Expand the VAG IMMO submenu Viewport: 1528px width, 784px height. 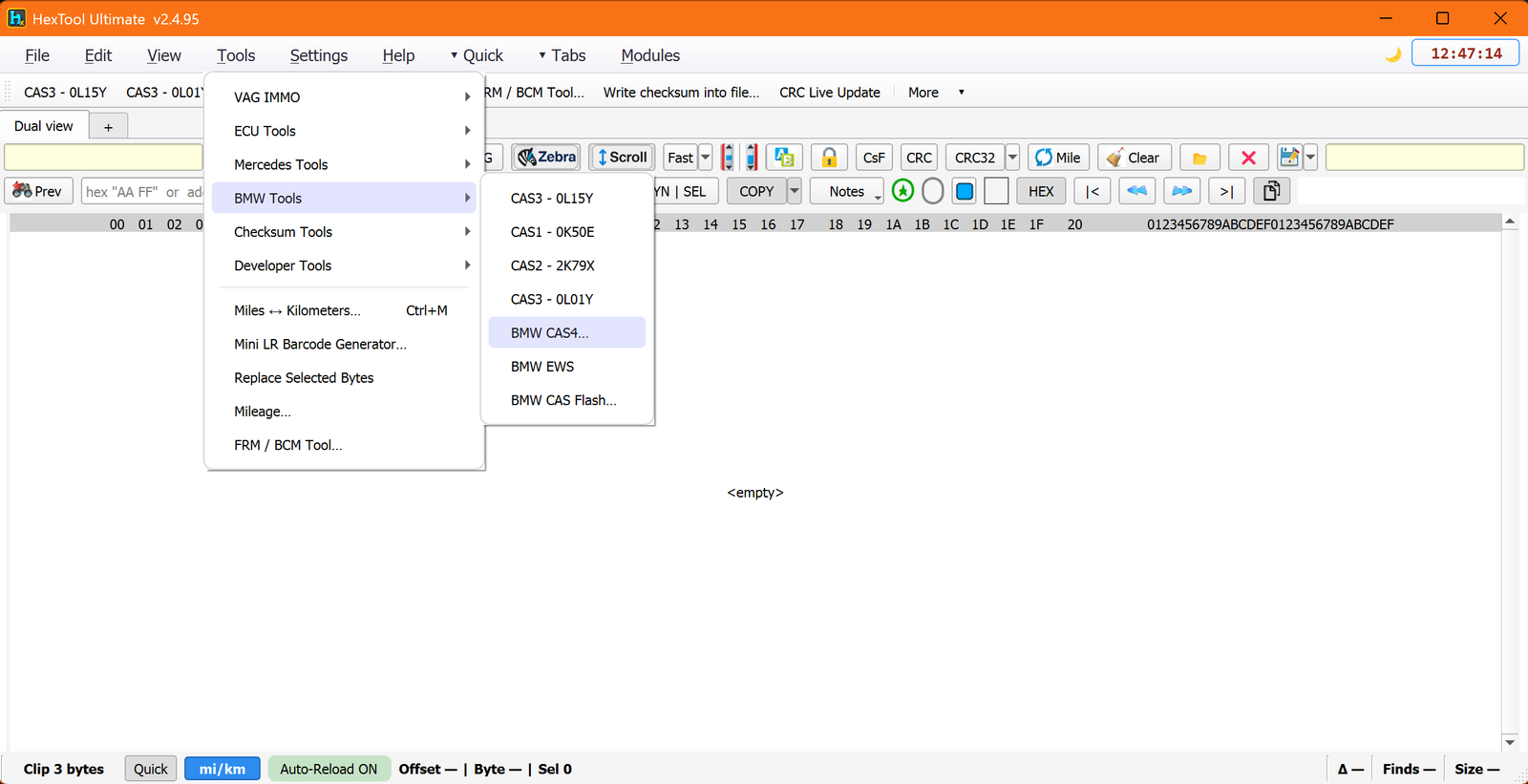pyautogui.click(x=344, y=97)
